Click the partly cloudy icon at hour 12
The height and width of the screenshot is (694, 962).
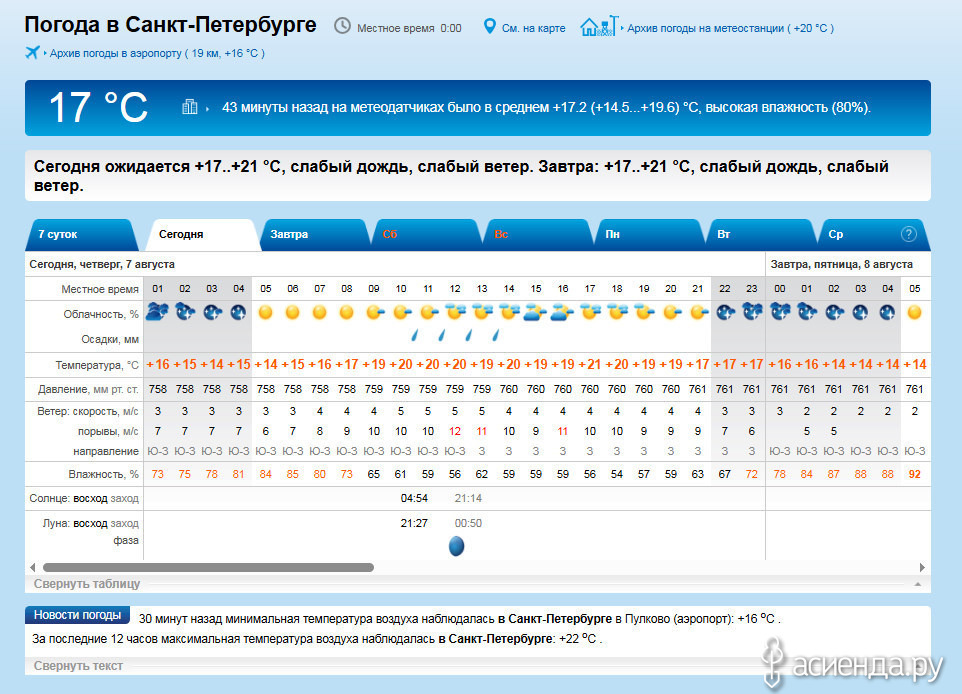tap(455, 312)
